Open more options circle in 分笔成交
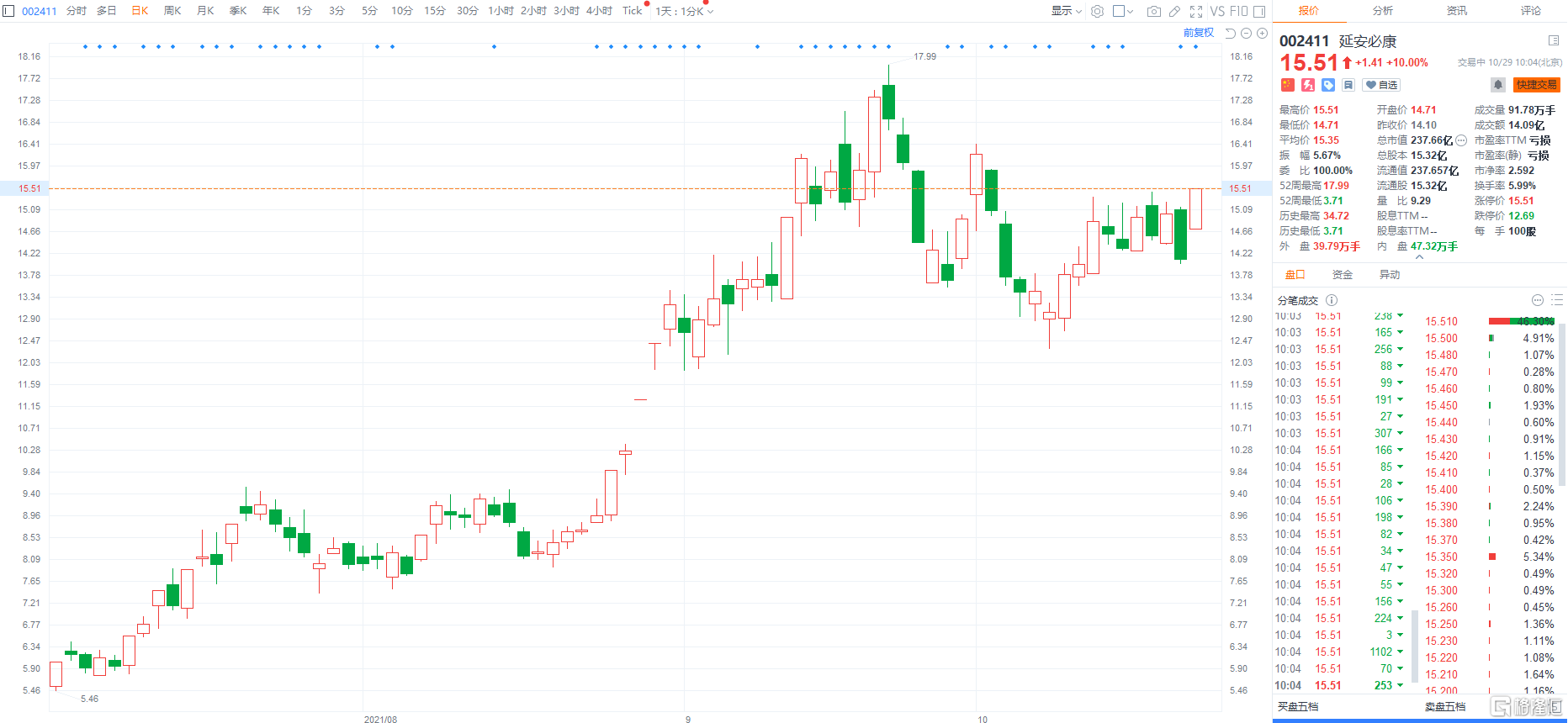The height and width of the screenshot is (723, 1568). 1538,300
